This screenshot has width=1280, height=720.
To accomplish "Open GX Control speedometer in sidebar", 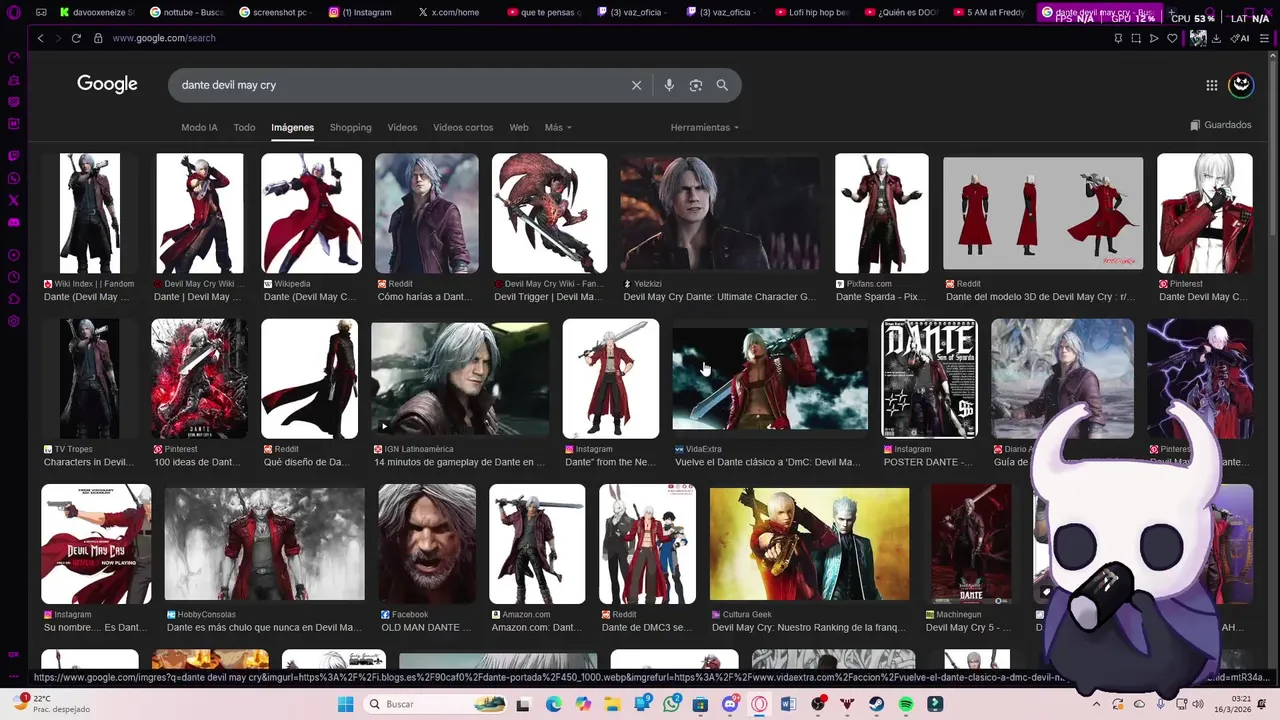I will (13, 58).
